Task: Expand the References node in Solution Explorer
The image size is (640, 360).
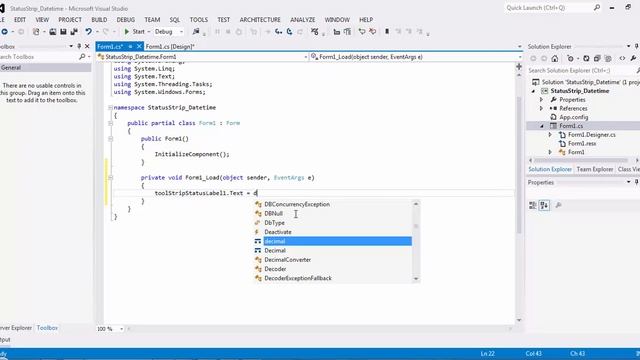Action: (x=541, y=109)
